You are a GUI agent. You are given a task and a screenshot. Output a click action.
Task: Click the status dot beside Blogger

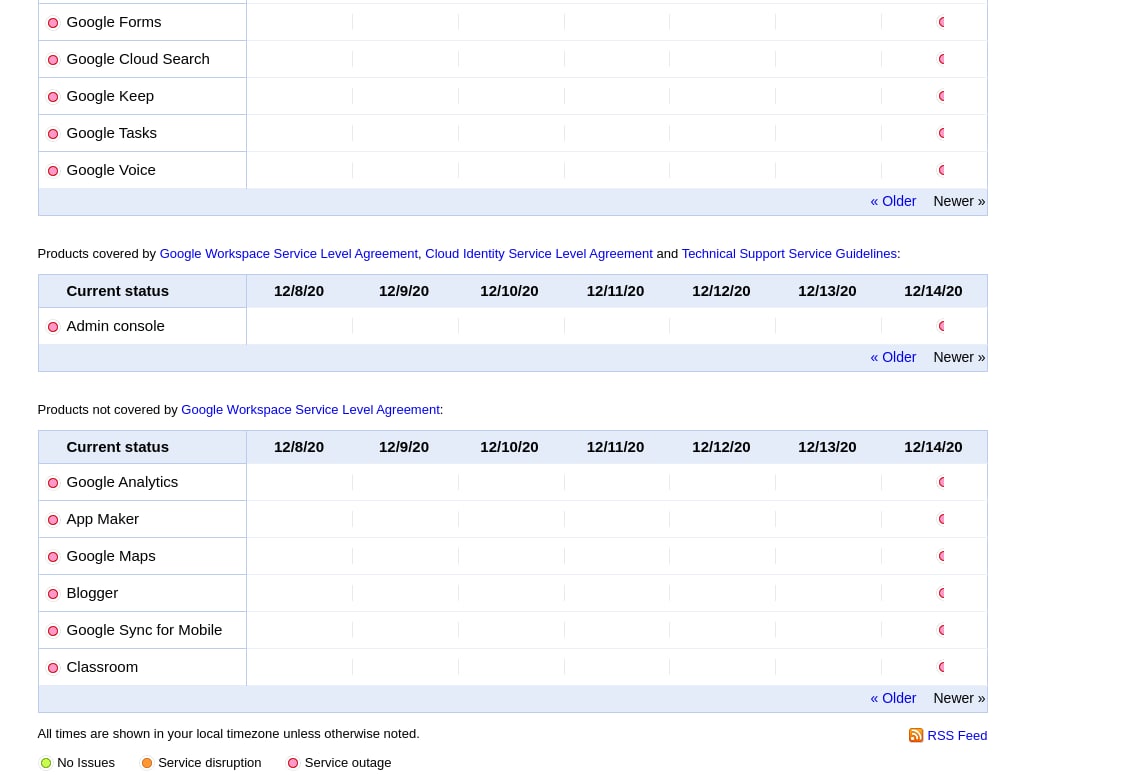point(53,594)
